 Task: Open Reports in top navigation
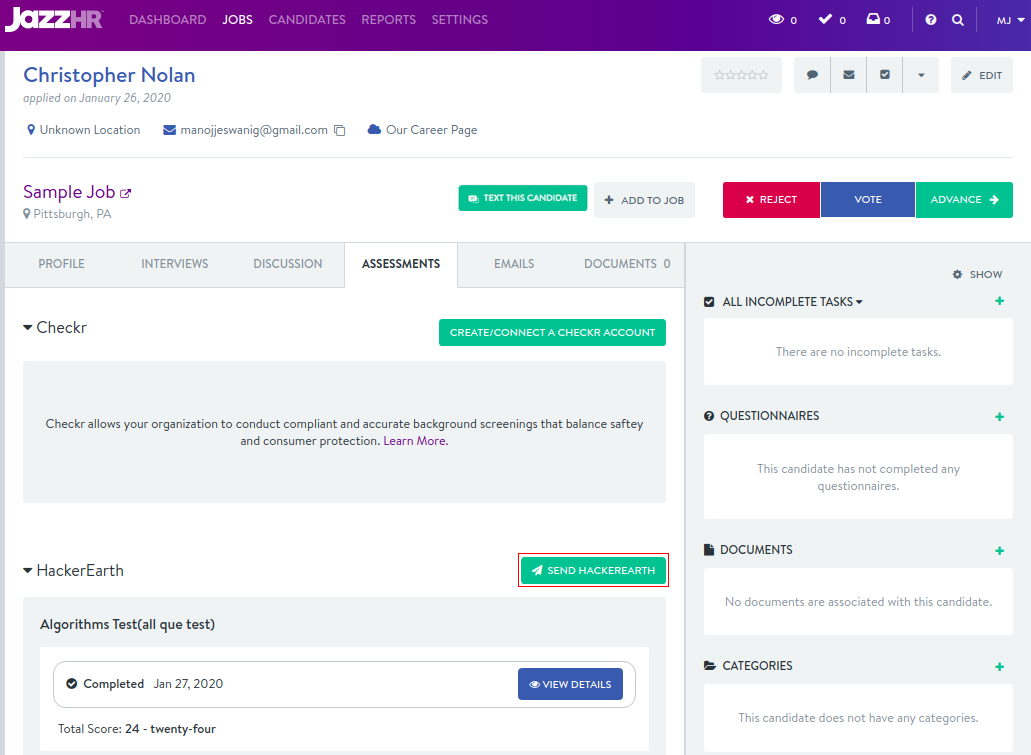coord(389,20)
